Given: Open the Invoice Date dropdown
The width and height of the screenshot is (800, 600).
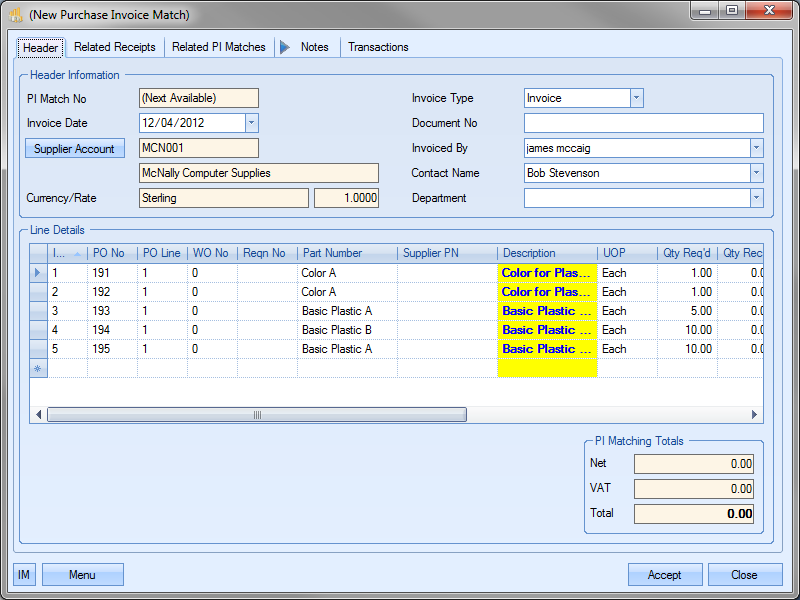Looking at the screenshot, I should (x=251, y=123).
